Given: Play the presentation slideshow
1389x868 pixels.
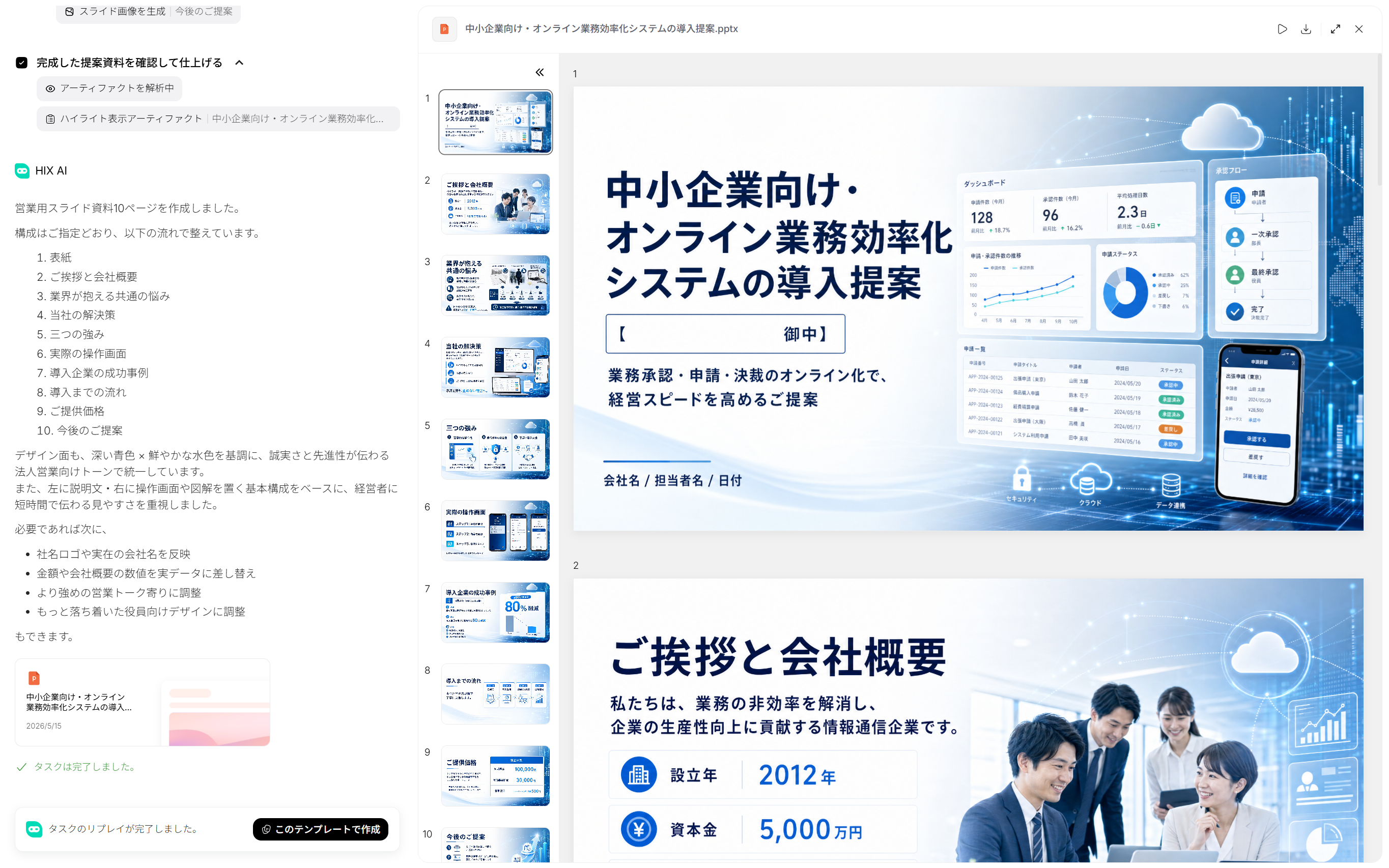Looking at the screenshot, I should [x=1282, y=28].
